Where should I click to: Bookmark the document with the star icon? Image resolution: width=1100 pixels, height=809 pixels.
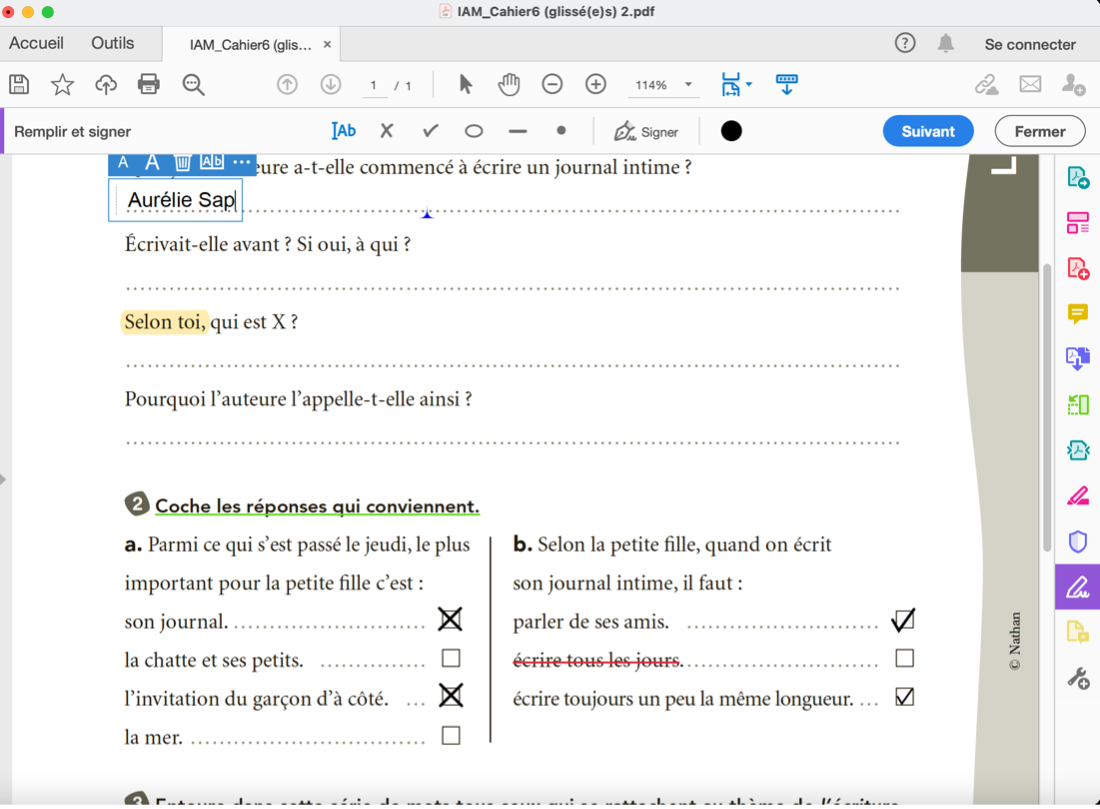pos(62,85)
